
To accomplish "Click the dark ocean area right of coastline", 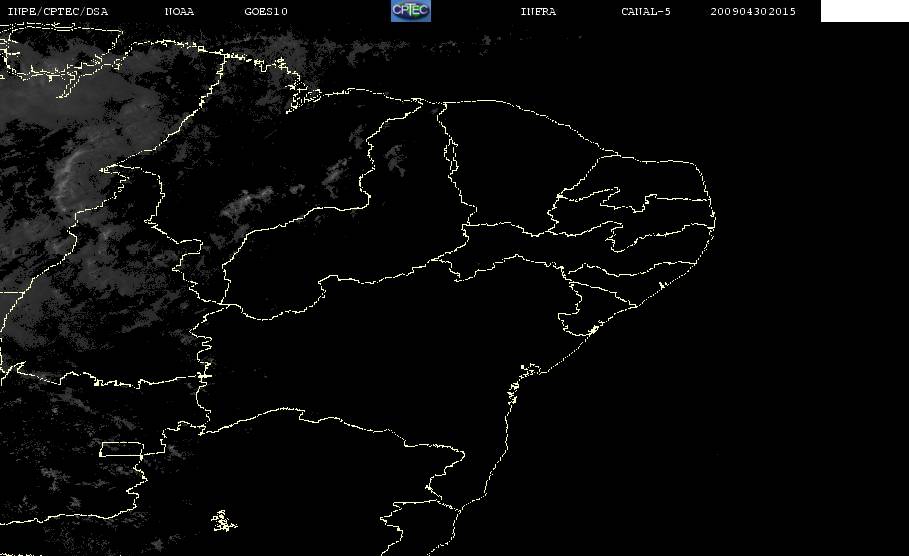I will 754,377.
